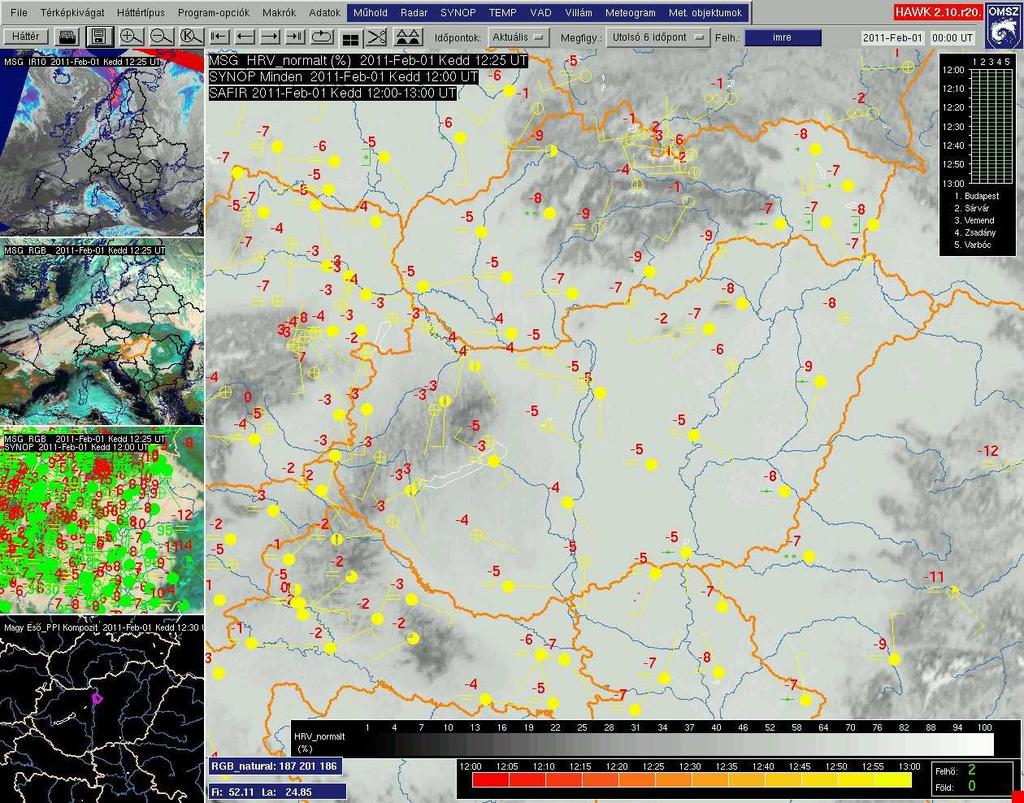Screen dimensions: 1024x803
Task: Open the Radar data menu
Action: 414,12
